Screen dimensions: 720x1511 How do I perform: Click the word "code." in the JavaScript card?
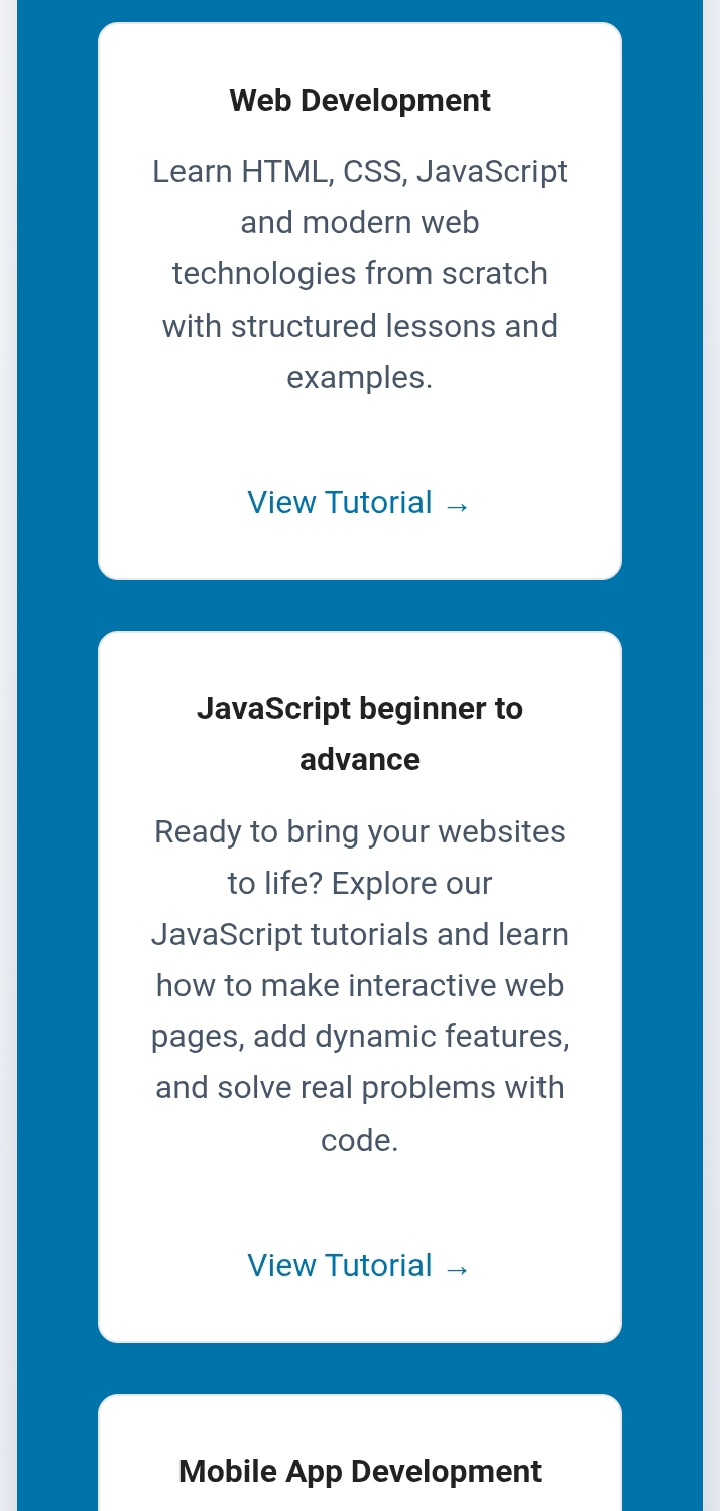tap(360, 1139)
